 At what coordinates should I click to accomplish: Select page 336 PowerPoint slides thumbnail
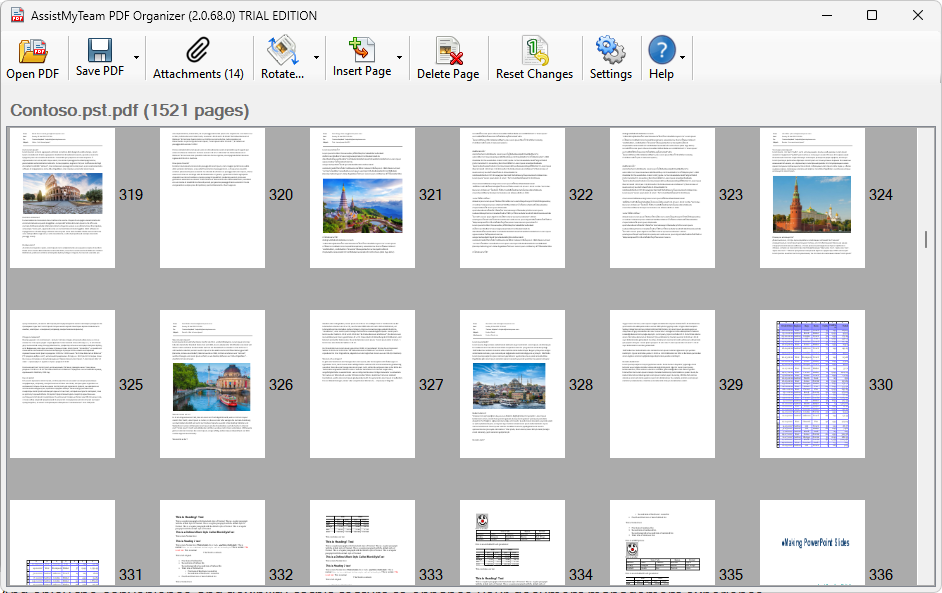pyautogui.click(x=812, y=543)
